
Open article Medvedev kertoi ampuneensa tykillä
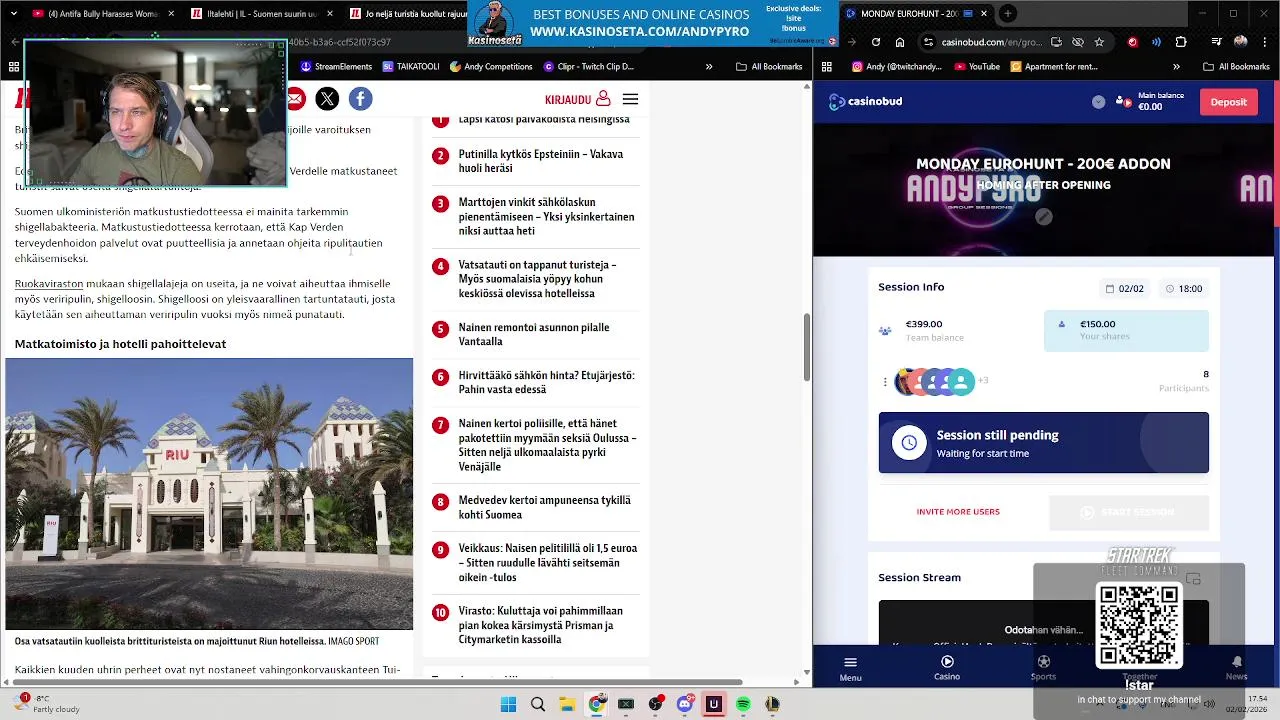(x=544, y=507)
